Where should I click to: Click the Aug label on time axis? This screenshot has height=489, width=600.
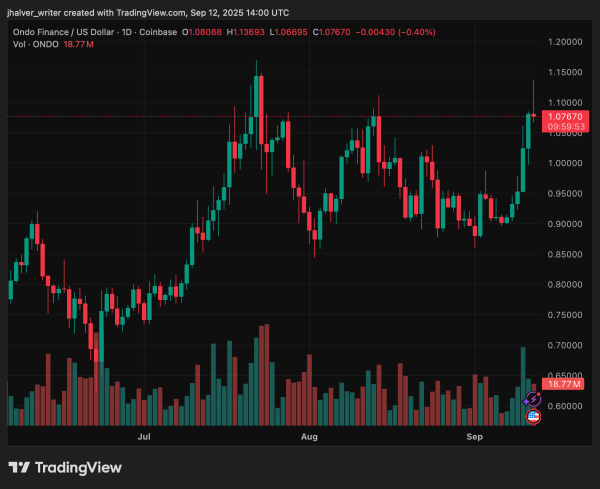(x=309, y=437)
